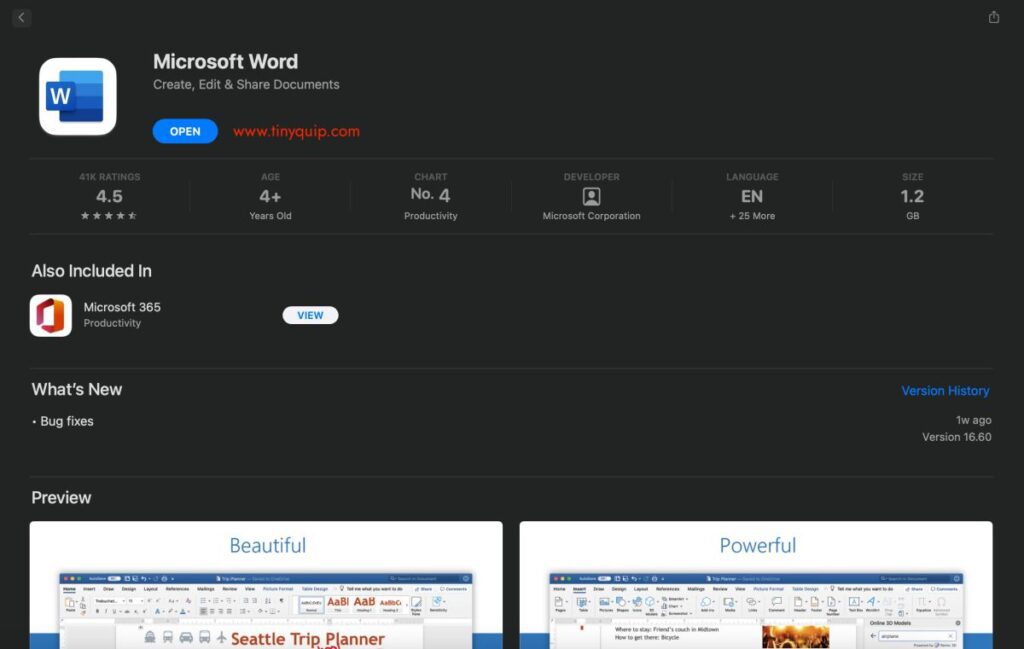Screen dimensions: 1024x649
Task: Click the share icon at the top right
Action: pyautogui.click(x=992, y=17)
